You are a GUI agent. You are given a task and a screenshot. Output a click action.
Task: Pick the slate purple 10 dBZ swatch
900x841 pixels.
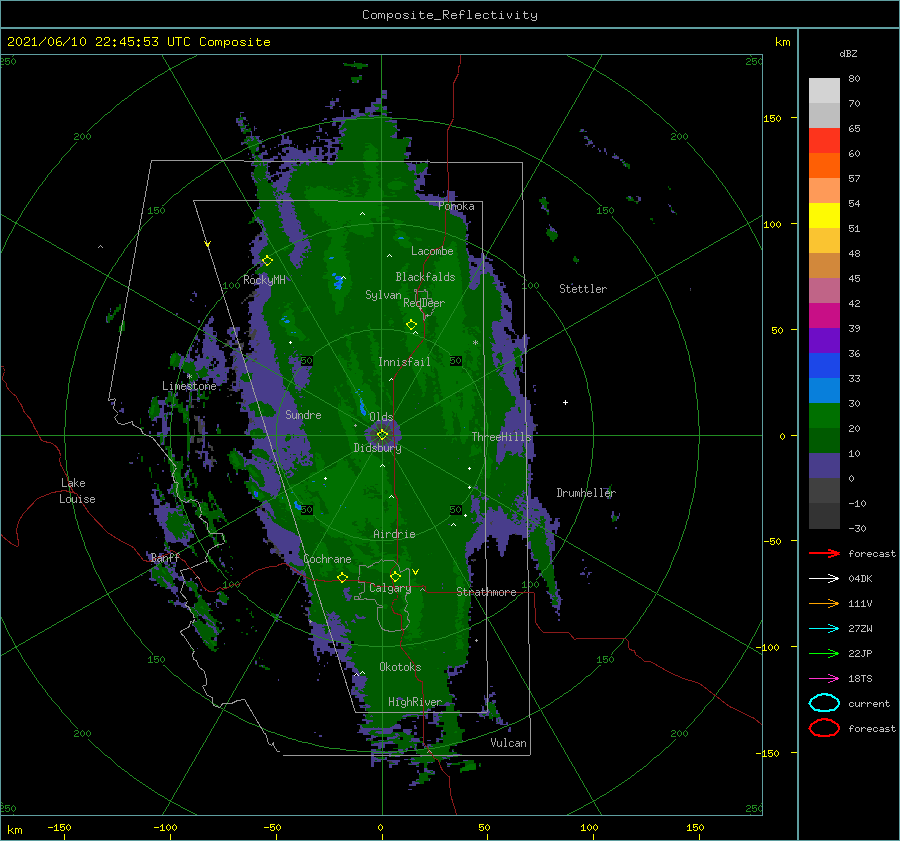point(824,466)
